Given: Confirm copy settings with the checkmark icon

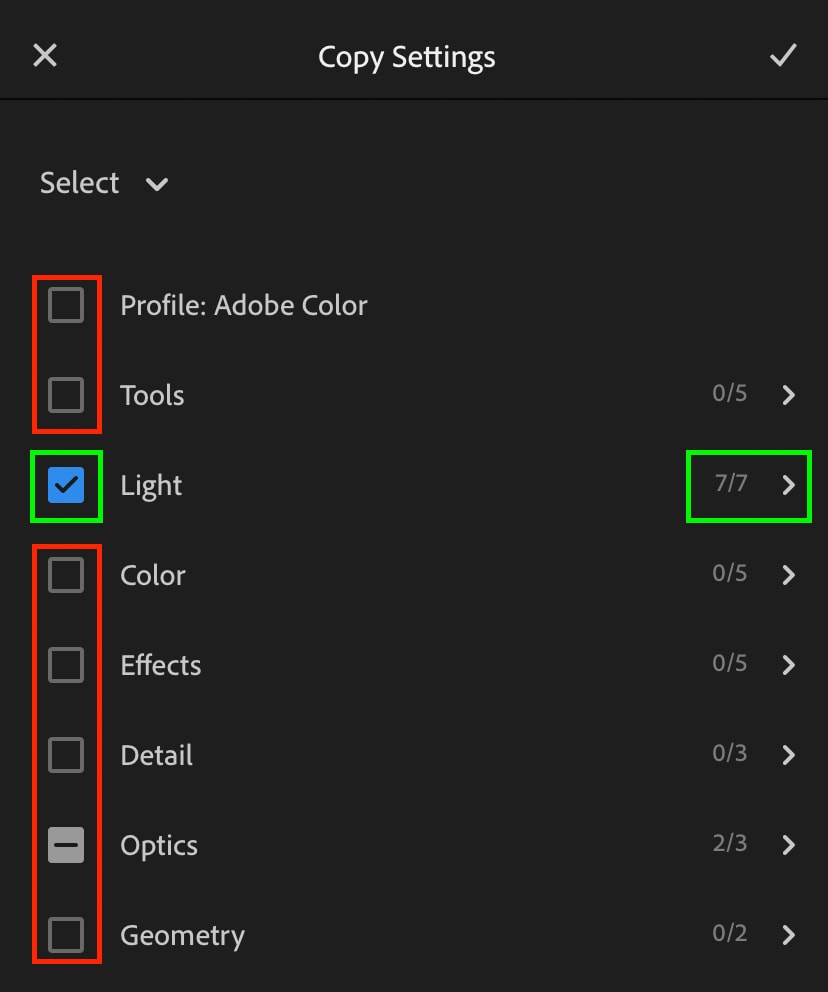Looking at the screenshot, I should point(783,56).
